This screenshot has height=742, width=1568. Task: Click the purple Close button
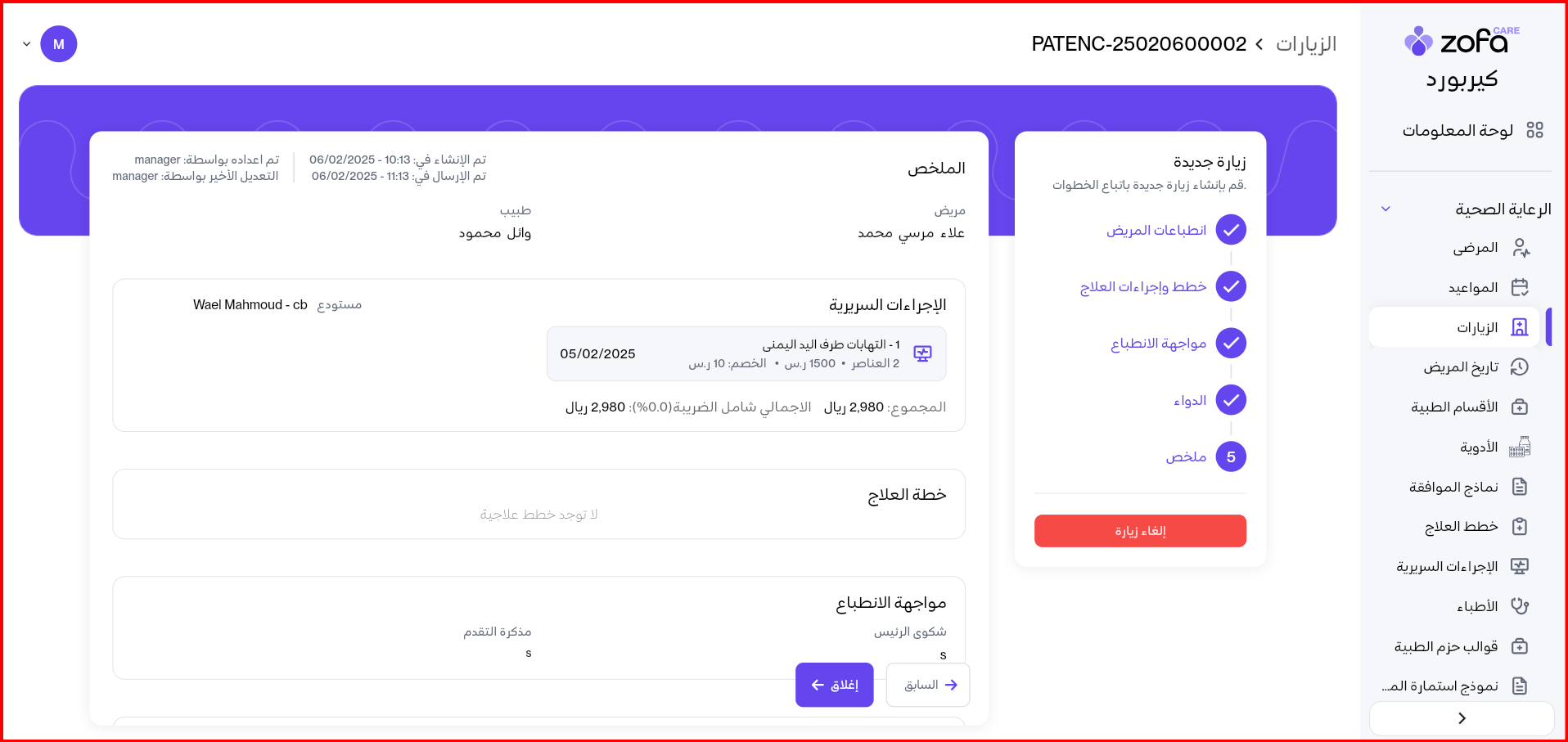[834, 685]
